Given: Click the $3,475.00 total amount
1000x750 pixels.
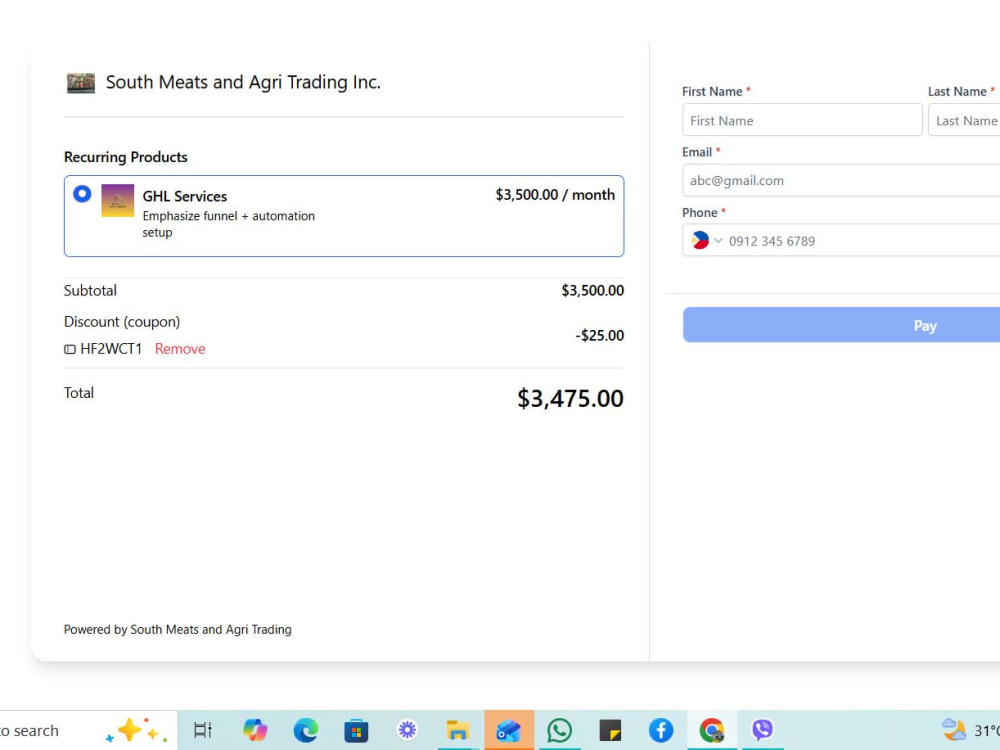Looking at the screenshot, I should (570, 399).
